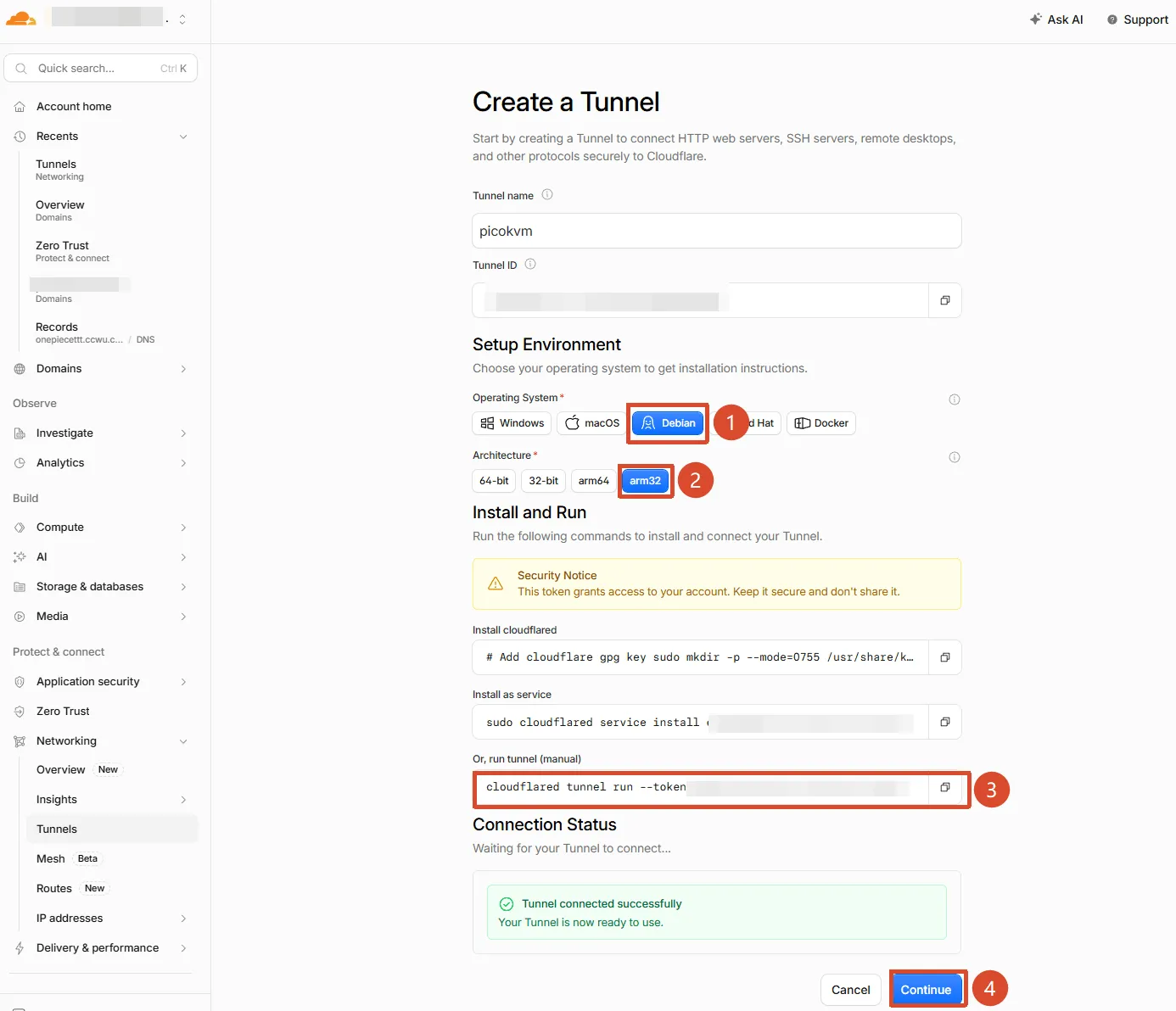
Task: Open Ask AI sparkle button
Action: tap(1056, 20)
